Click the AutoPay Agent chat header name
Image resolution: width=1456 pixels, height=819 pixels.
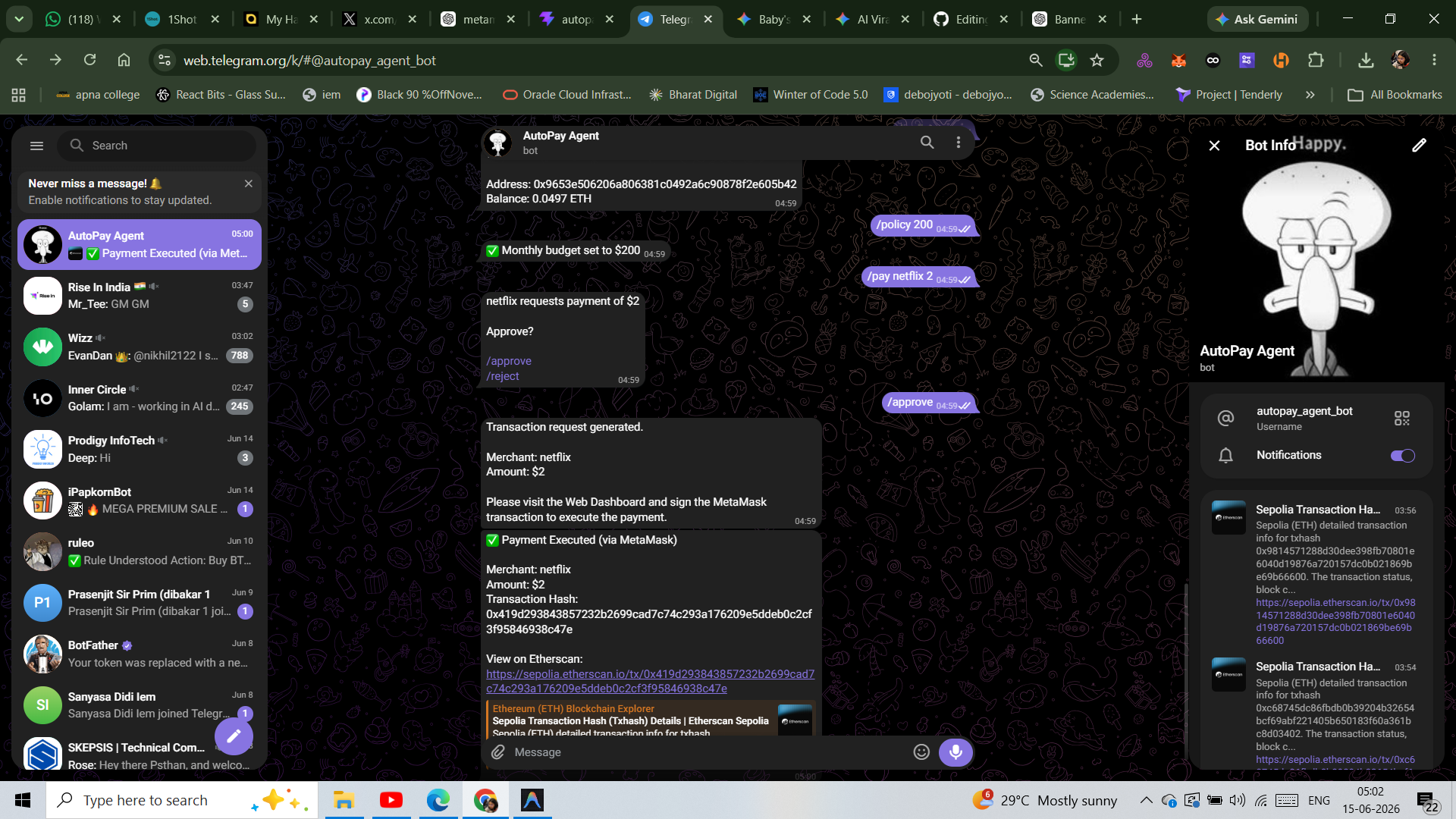point(560,136)
